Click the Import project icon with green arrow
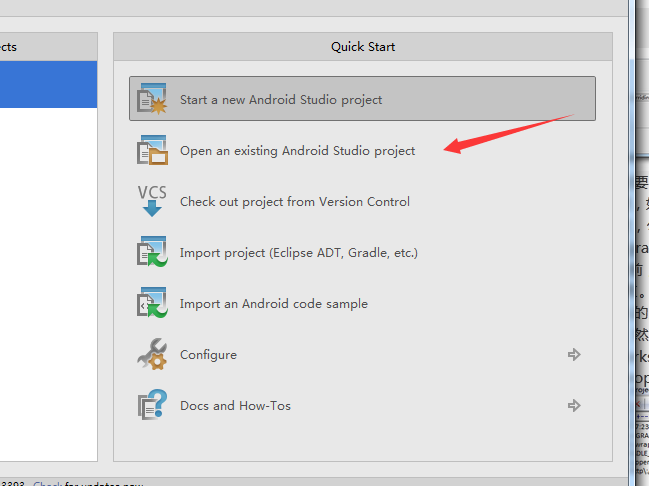649x486 pixels. [x=152, y=252]
